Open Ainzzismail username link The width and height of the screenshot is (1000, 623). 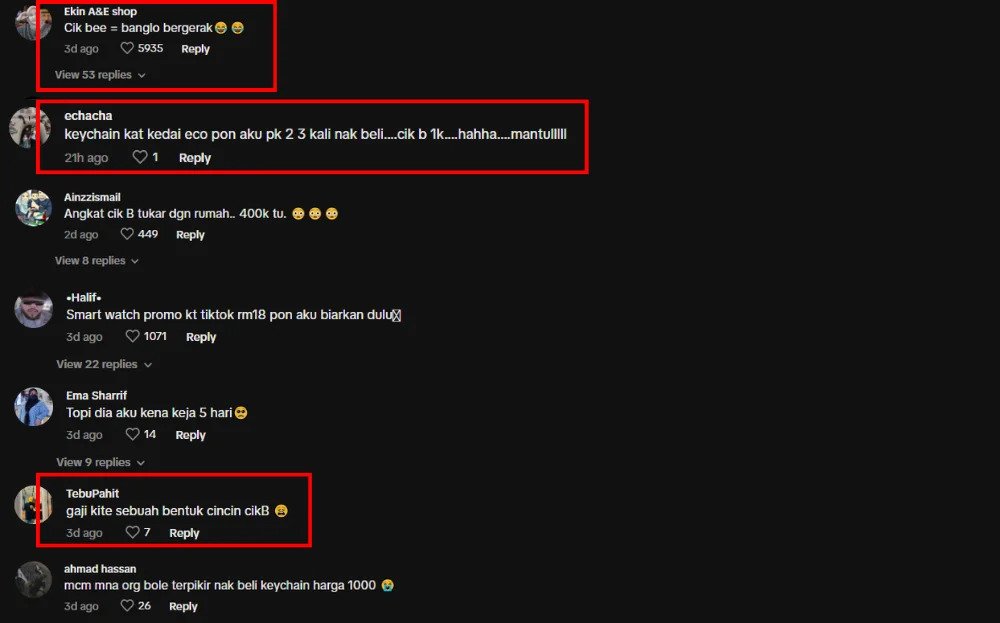[92, 197]
